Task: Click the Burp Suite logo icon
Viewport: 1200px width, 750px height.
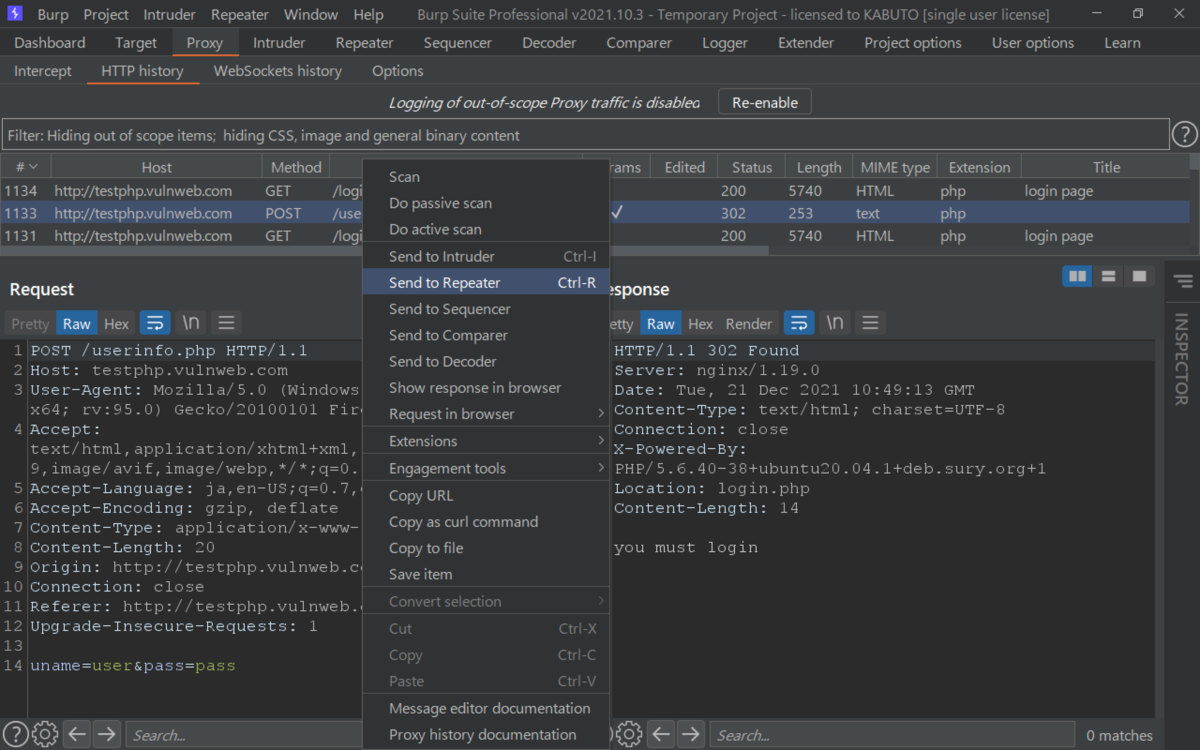Action: [x=15, y=14]
